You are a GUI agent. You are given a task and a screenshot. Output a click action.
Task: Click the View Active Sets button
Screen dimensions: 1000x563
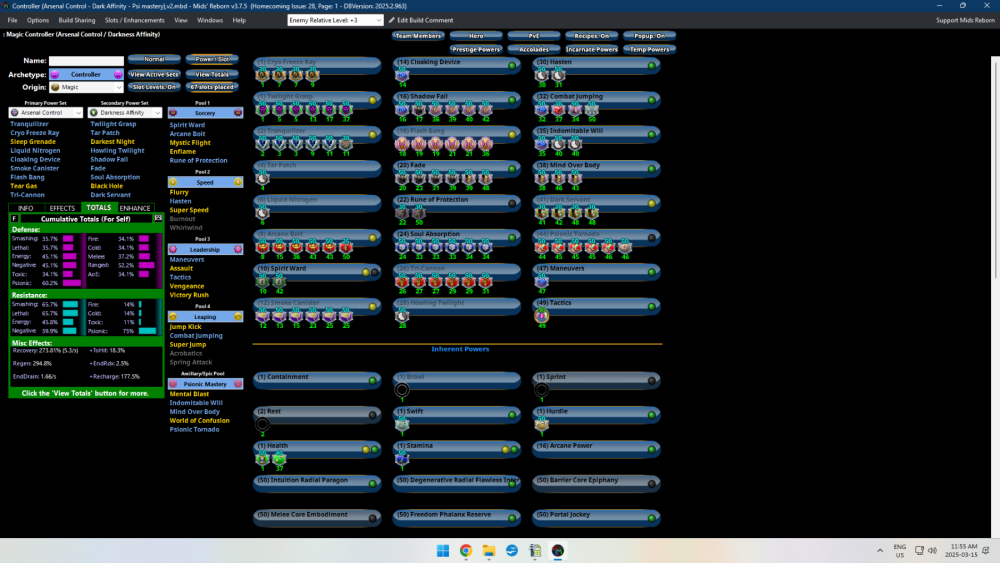[x=154, y=74]
